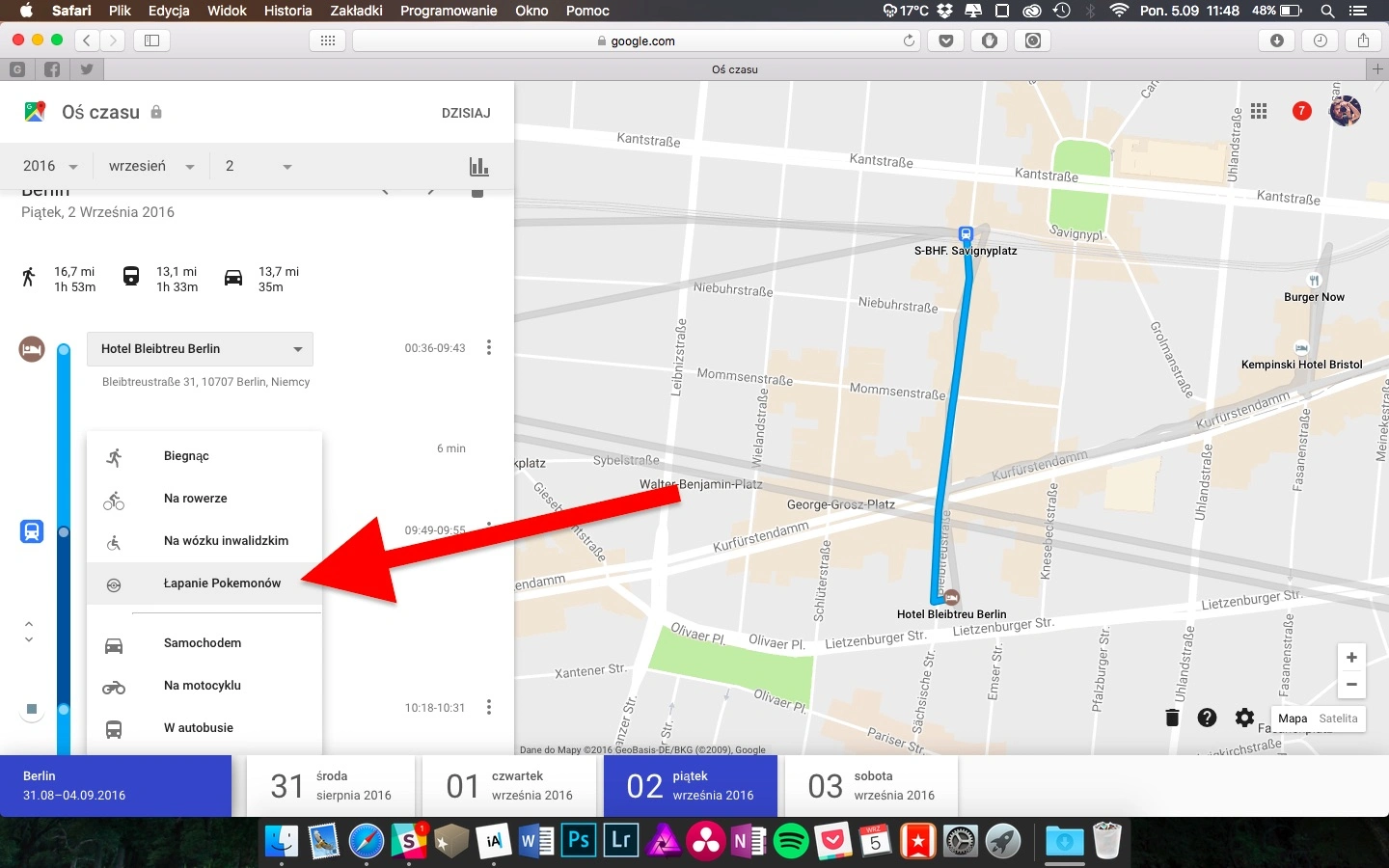Expand the 2016 year dropdown
This screenshot has height=868, width=1389.
50,166
